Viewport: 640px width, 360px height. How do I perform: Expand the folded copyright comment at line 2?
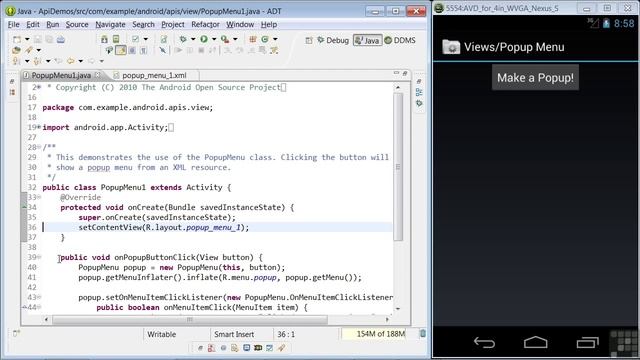[x=39, y=87]
